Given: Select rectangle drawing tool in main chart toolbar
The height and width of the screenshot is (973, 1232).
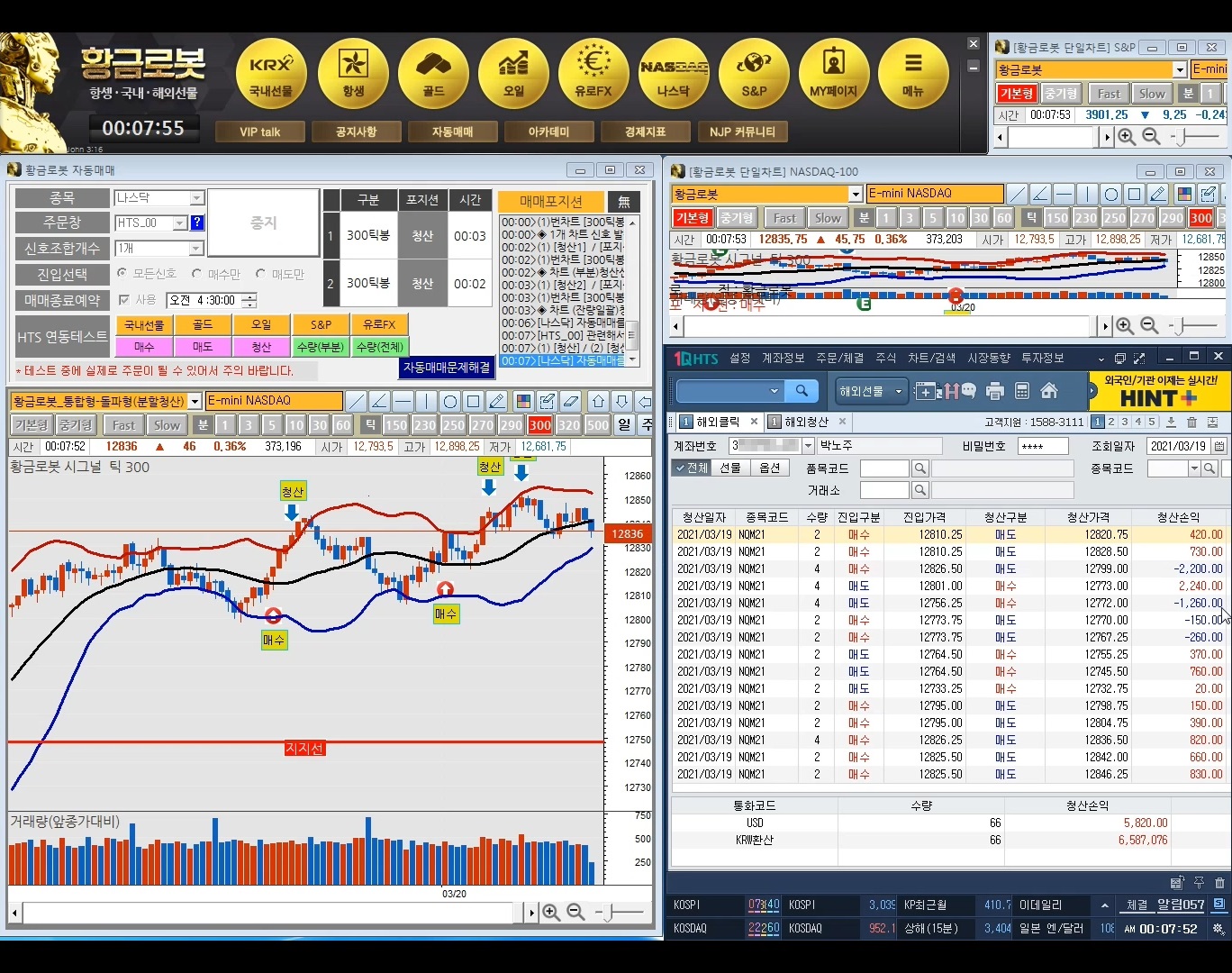Looking at the screenshot, I should 474,401.
